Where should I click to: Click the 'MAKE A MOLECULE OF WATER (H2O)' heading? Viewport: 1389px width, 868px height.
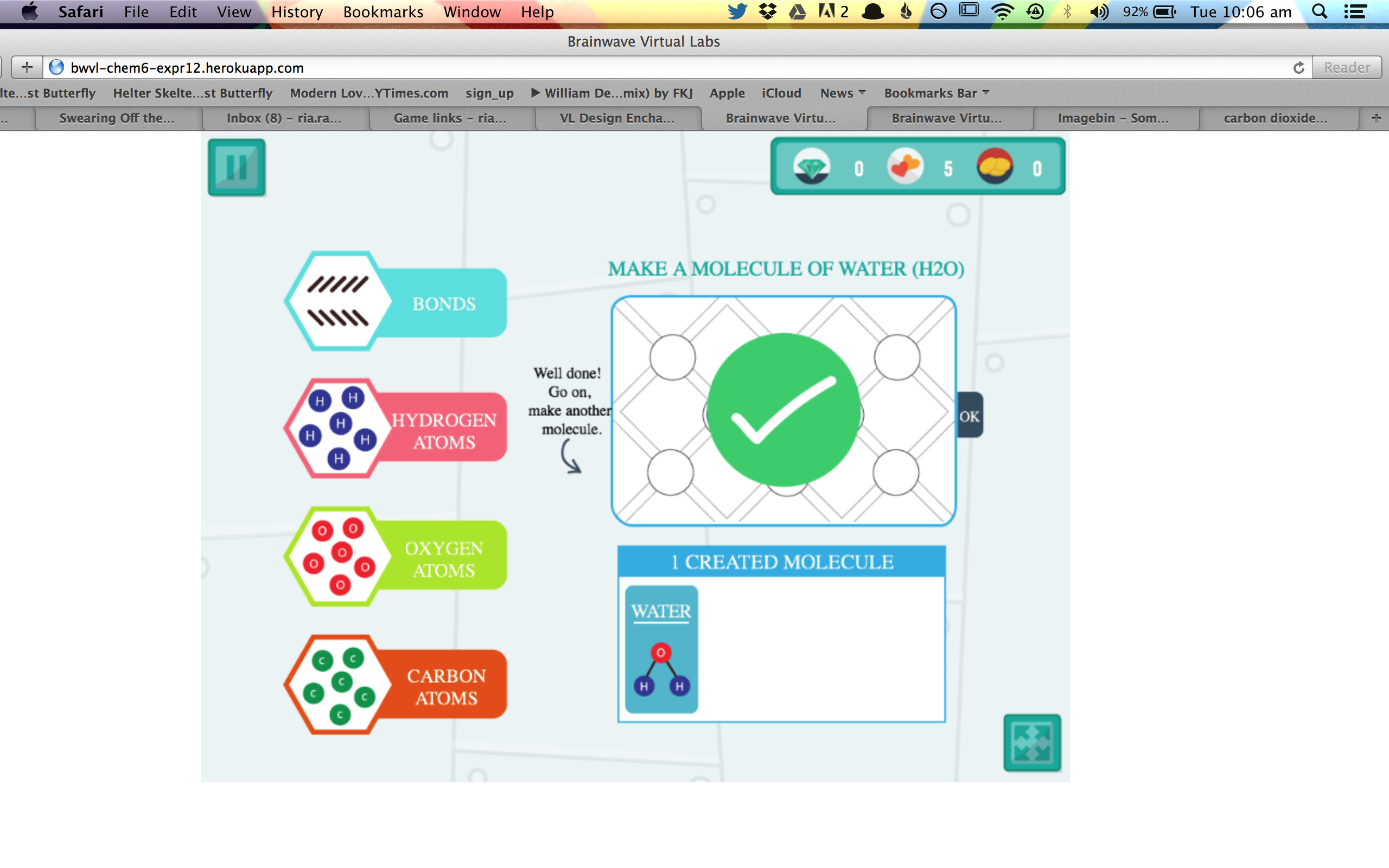tap(786, 269)
